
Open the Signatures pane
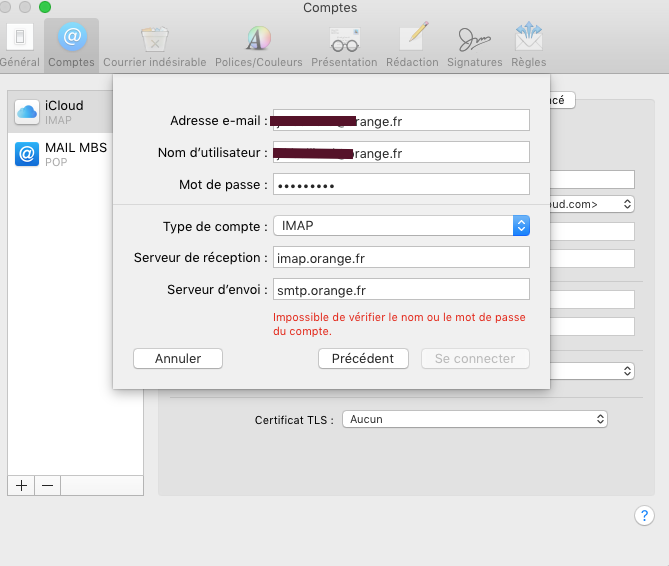pyautogui.click(x=475, y=45)
